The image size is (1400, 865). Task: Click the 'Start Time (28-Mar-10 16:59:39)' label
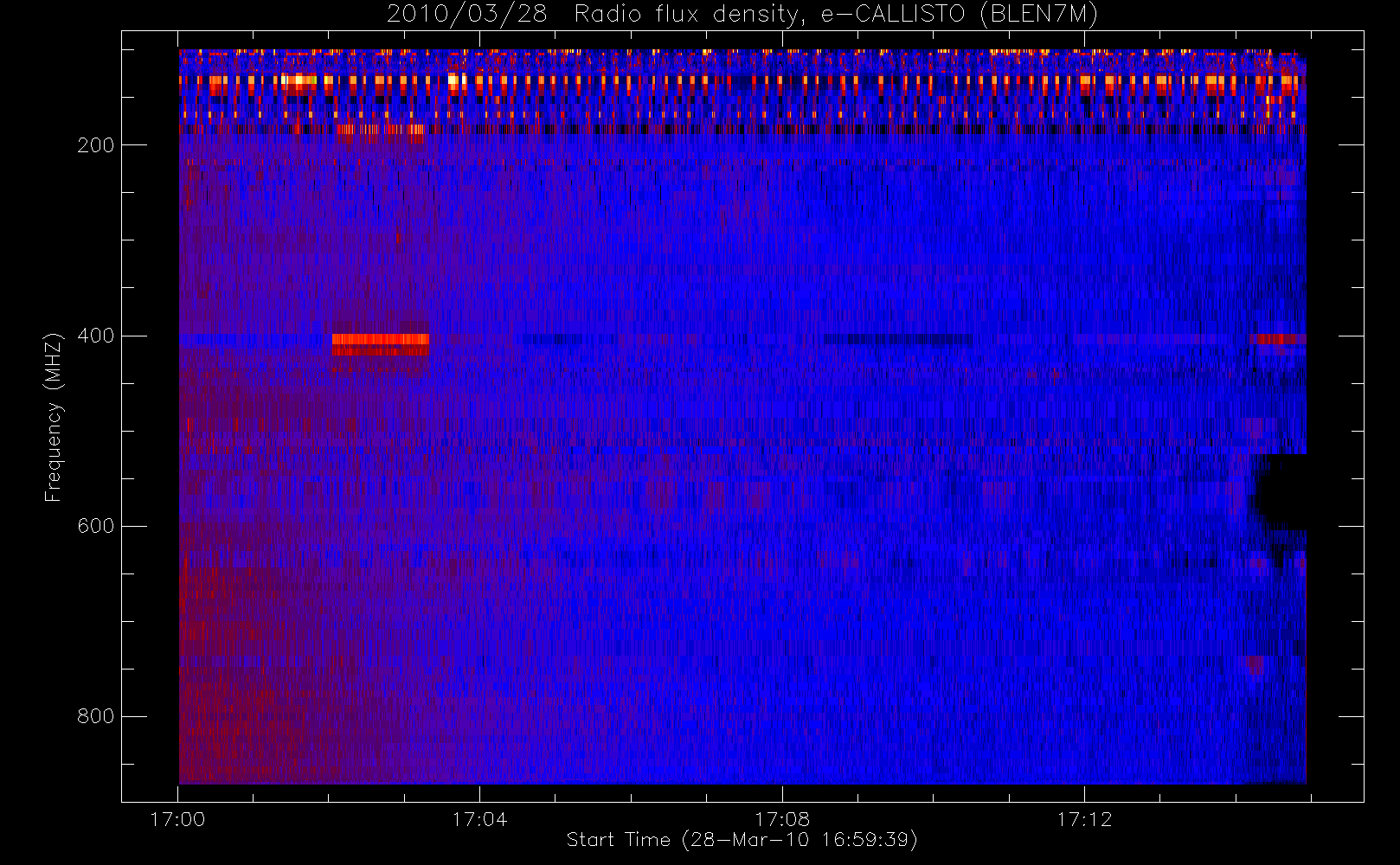[x=742, y=840]
